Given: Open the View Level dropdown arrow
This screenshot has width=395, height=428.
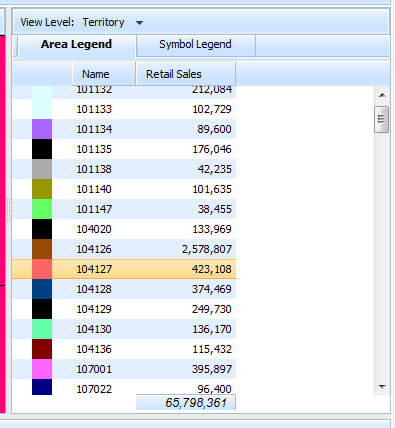Looking at the screenshot, I should [139, 23].
